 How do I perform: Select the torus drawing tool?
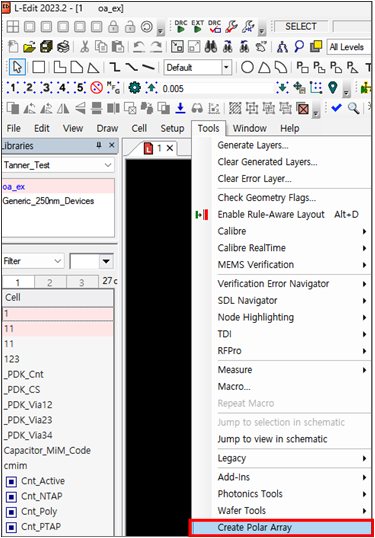click(281, 67)
